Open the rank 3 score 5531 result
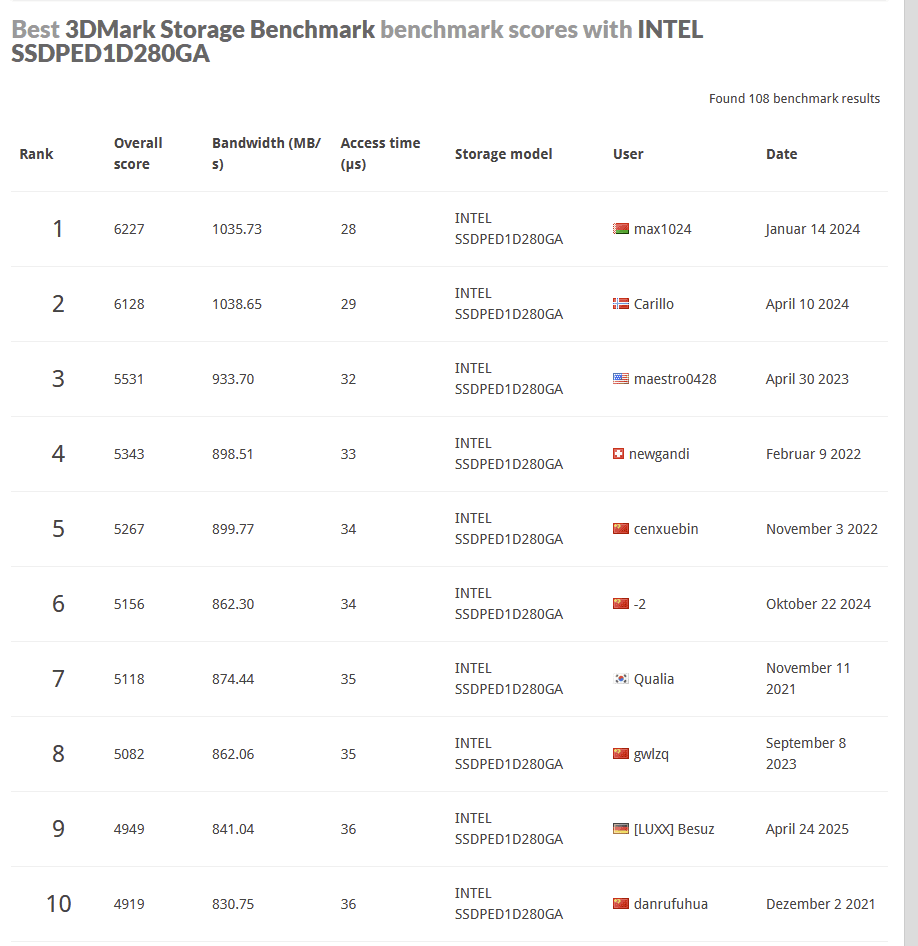This screenshot has width=918, height=946. [x=129, y=379]
